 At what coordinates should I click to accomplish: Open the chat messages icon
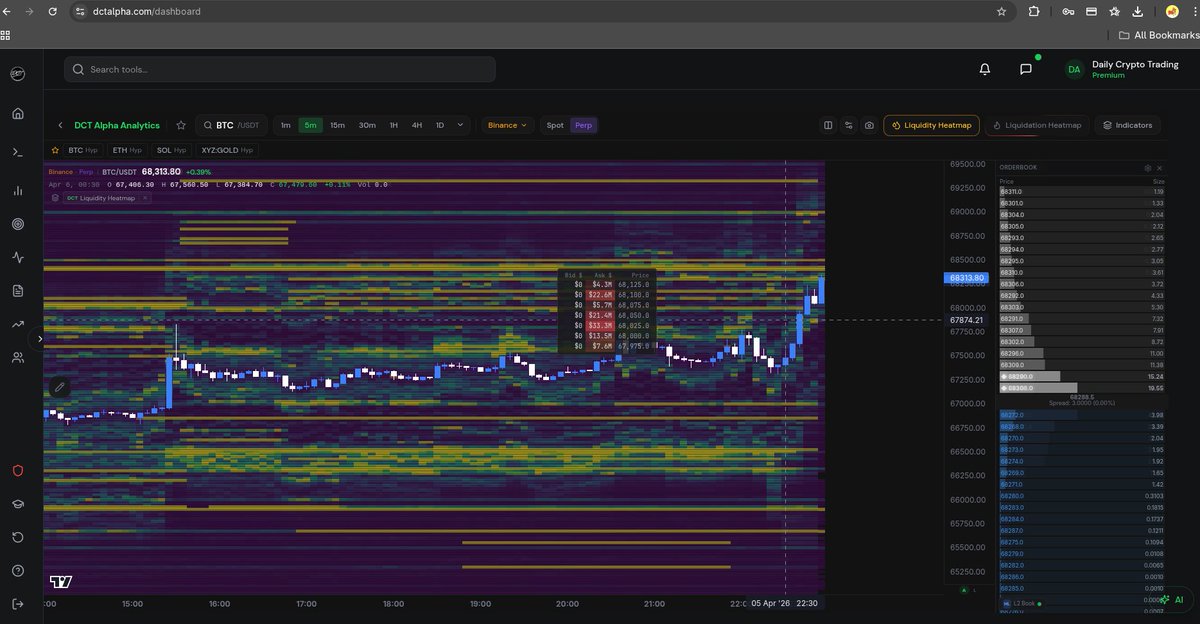(x=1025, y=69)
